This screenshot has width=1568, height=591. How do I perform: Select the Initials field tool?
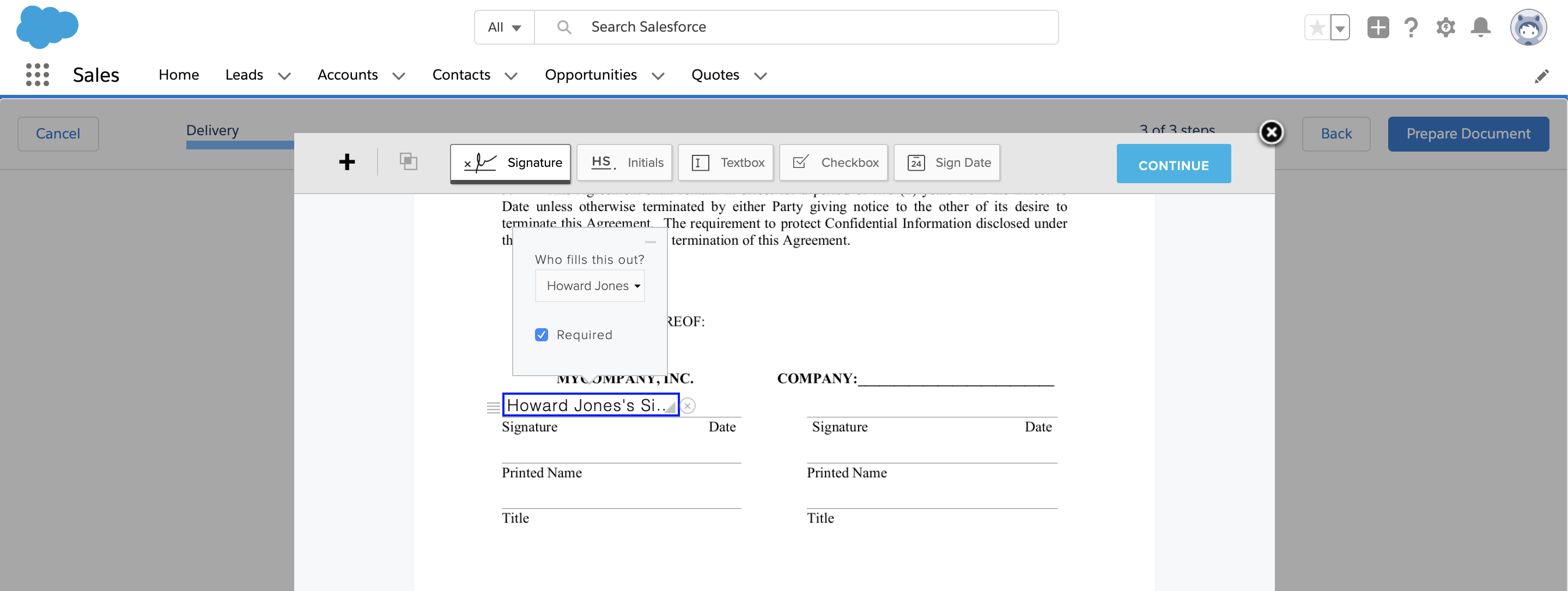tap(624, 162)
